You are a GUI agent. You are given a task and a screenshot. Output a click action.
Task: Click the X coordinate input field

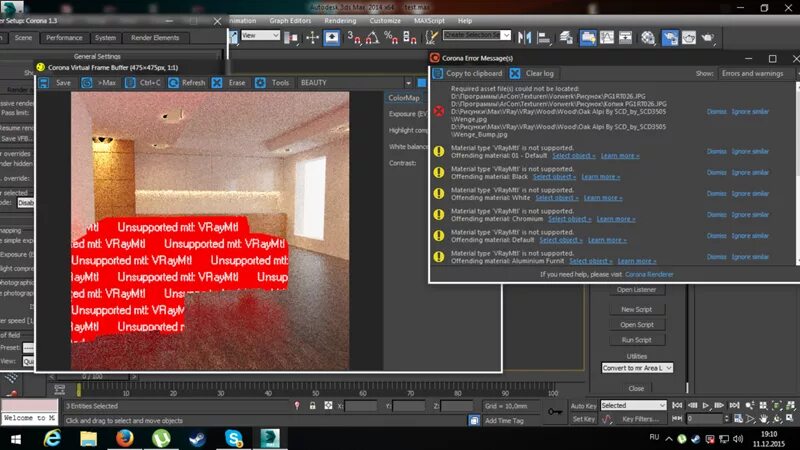point(360,406)
